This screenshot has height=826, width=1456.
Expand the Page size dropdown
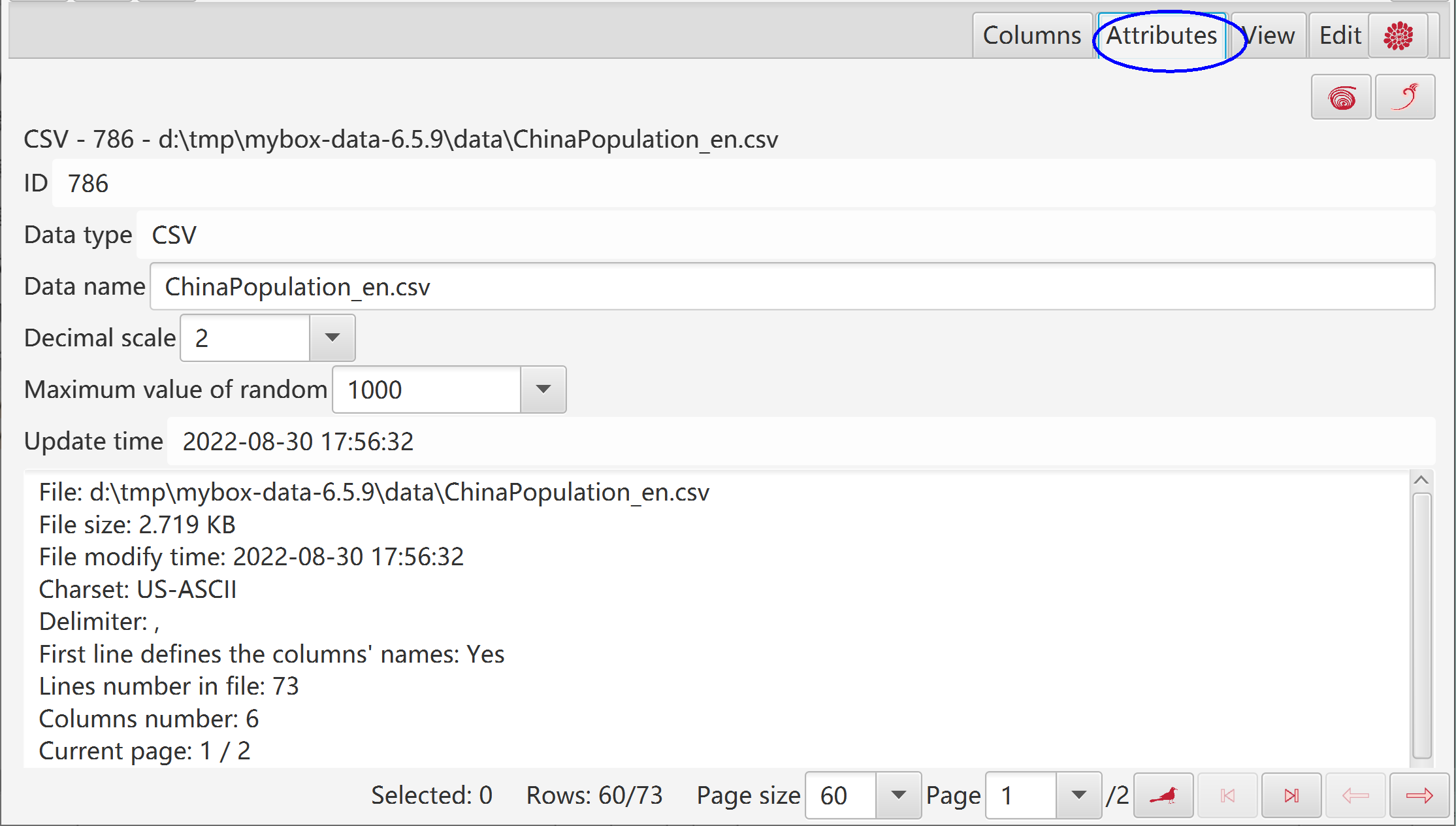[x=898, y=795]
